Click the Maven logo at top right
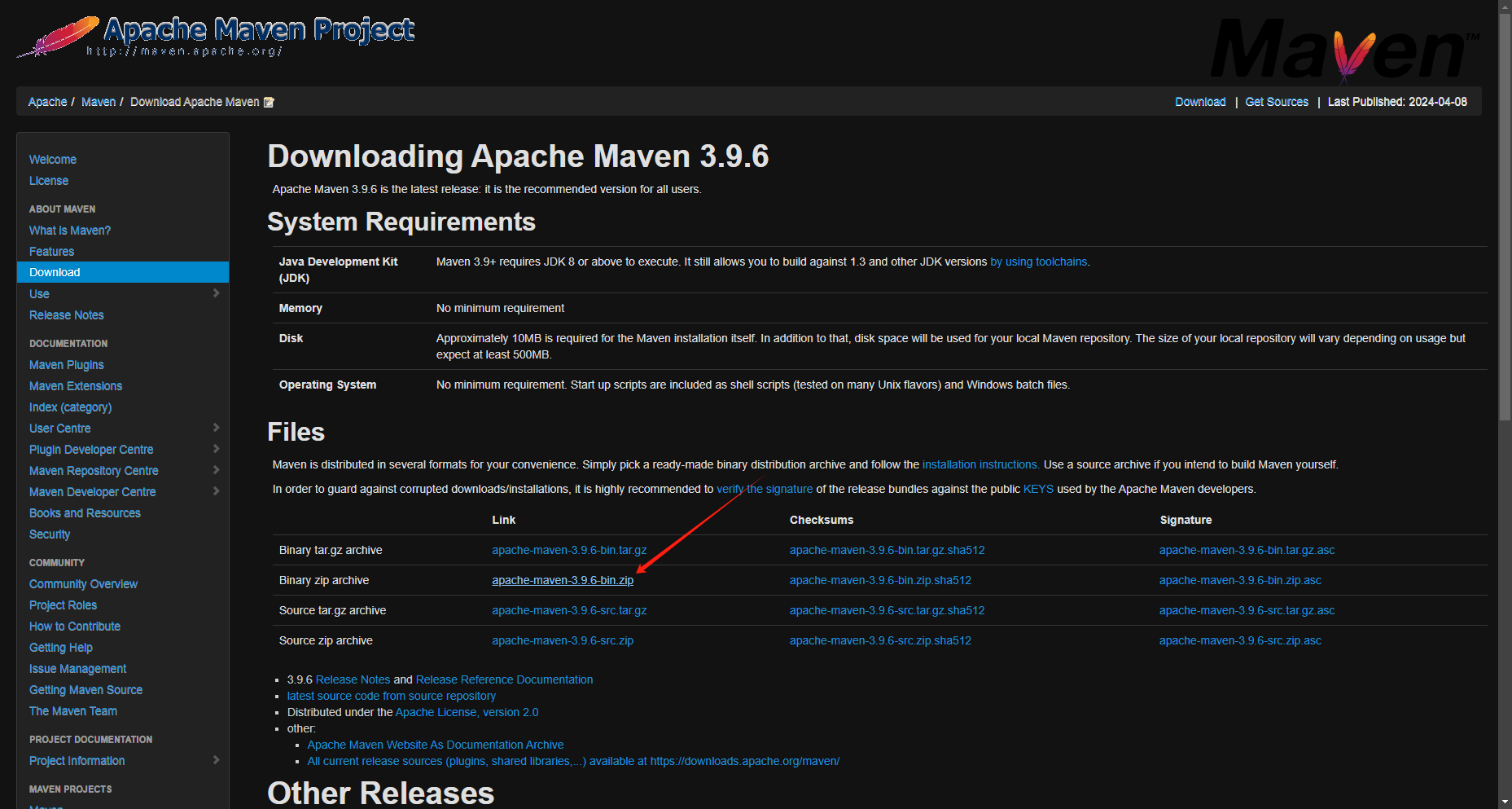Screen dimensions: 1512x809 click(x=1343, y=51)
